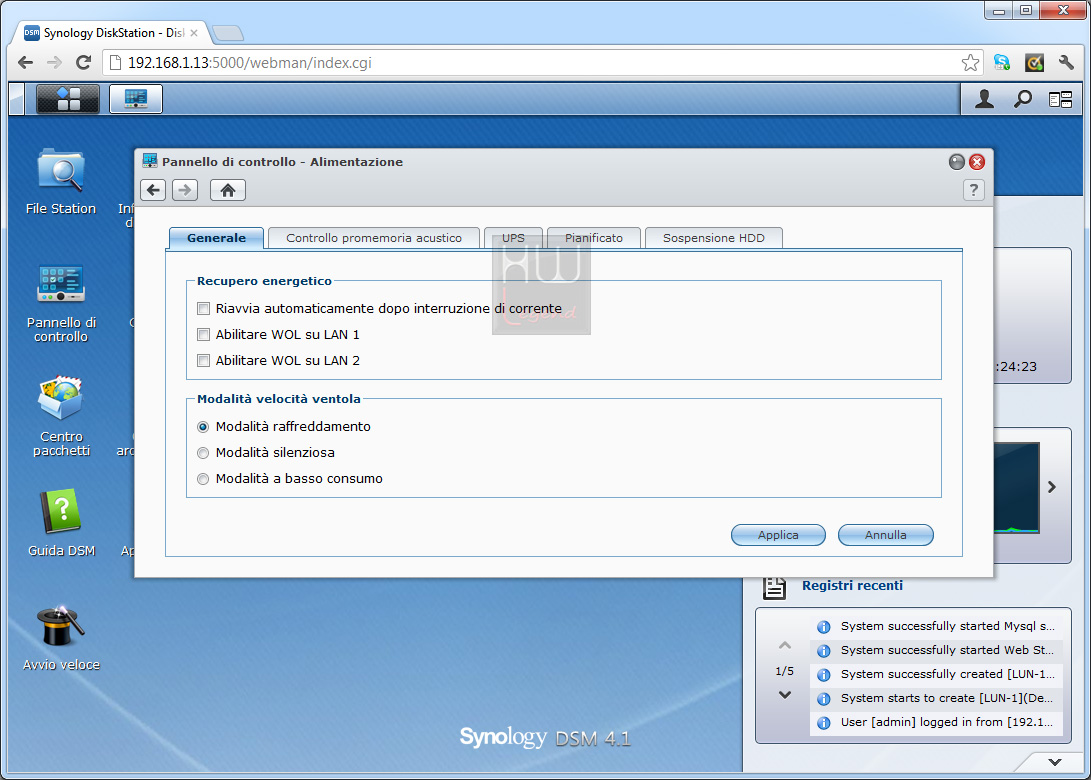Screen dimensions: 1091x780
Task: Go back in Control Panel window
Action: [153, 190]
